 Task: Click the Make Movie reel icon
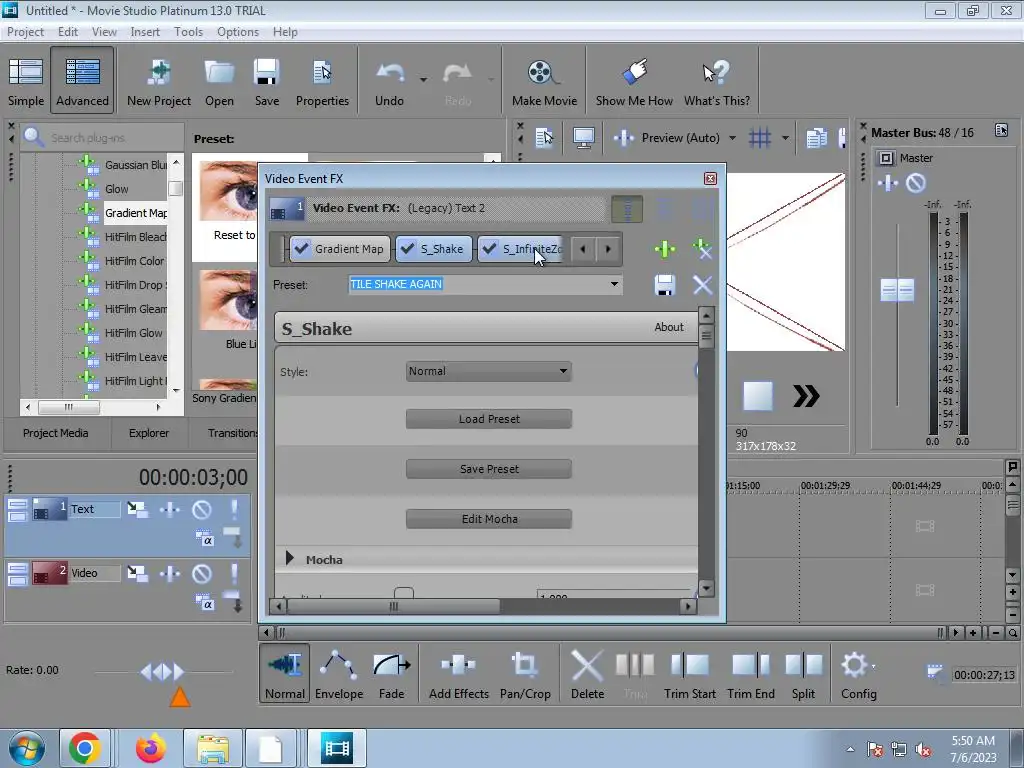point(543,72)
